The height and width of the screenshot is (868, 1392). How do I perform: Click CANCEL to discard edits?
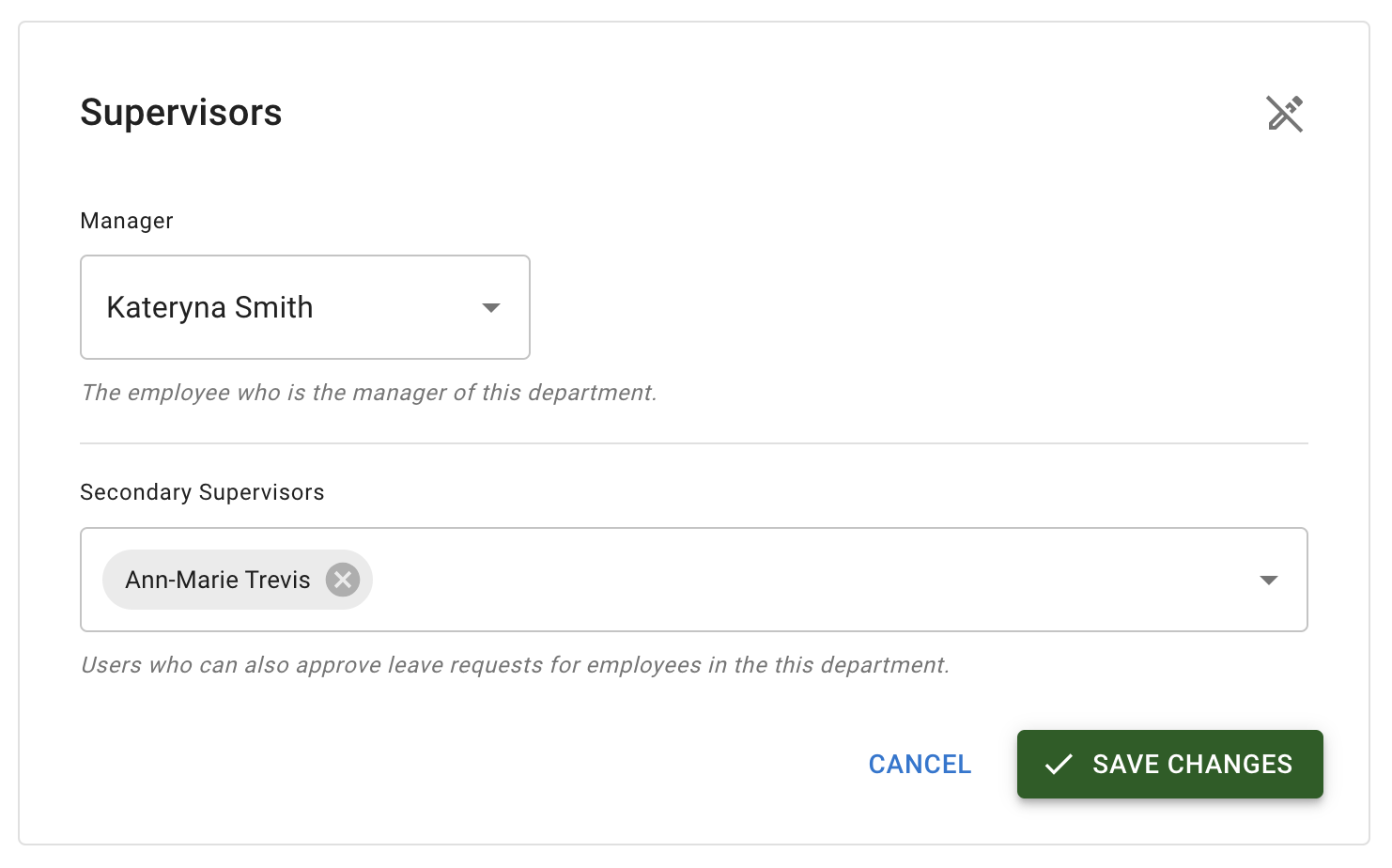(920, 764)
